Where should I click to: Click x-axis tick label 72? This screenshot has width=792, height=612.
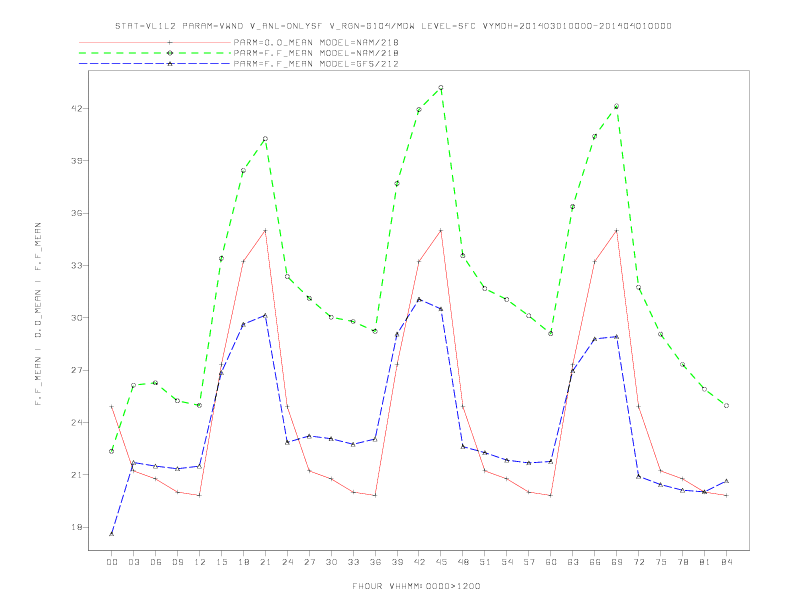(638, 562)
